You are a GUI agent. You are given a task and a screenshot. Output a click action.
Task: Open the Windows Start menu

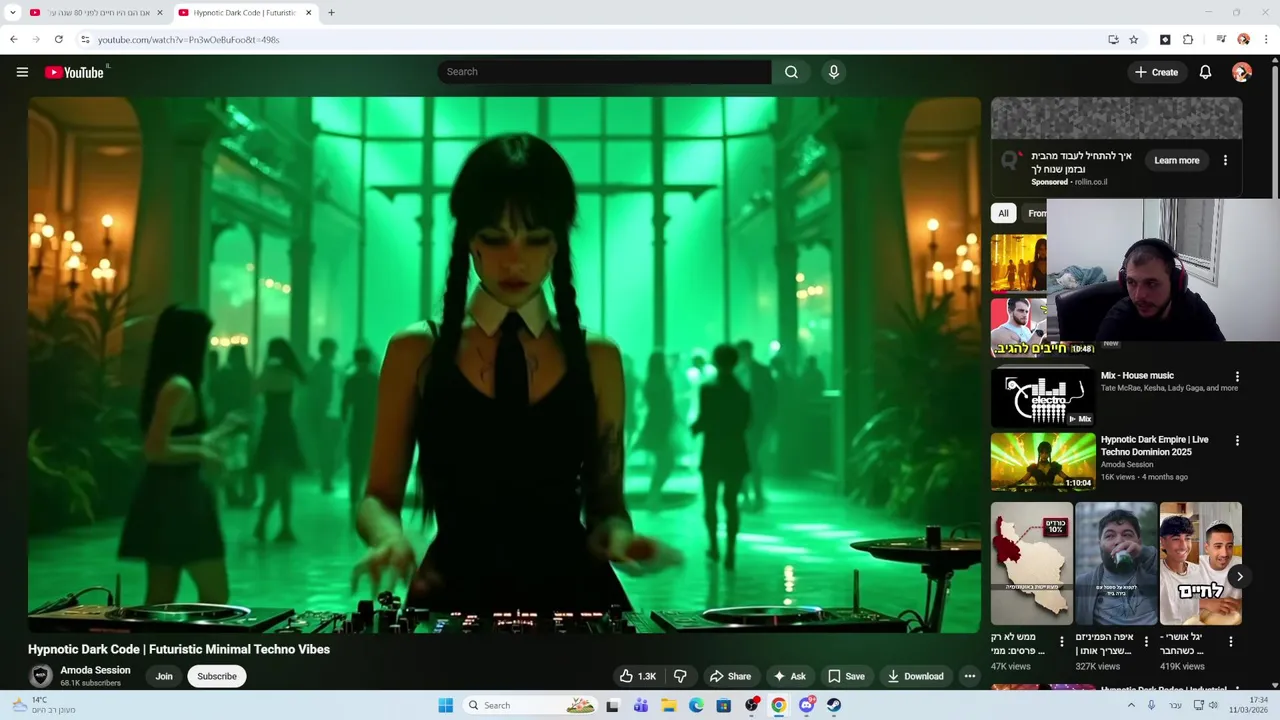click(445, 705)
